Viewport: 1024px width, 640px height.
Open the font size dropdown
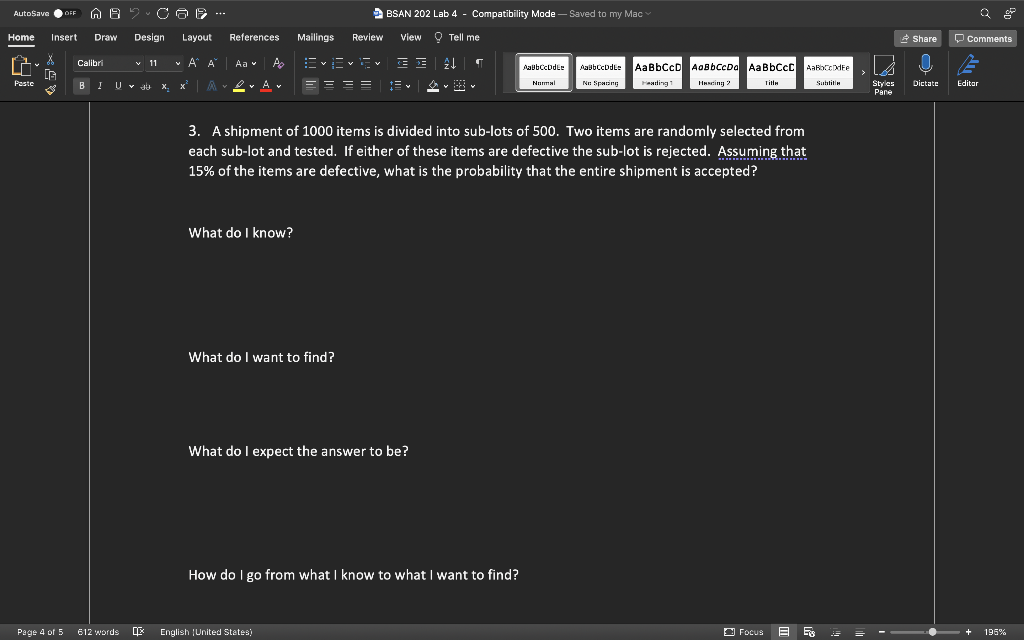tap(163, 63)
